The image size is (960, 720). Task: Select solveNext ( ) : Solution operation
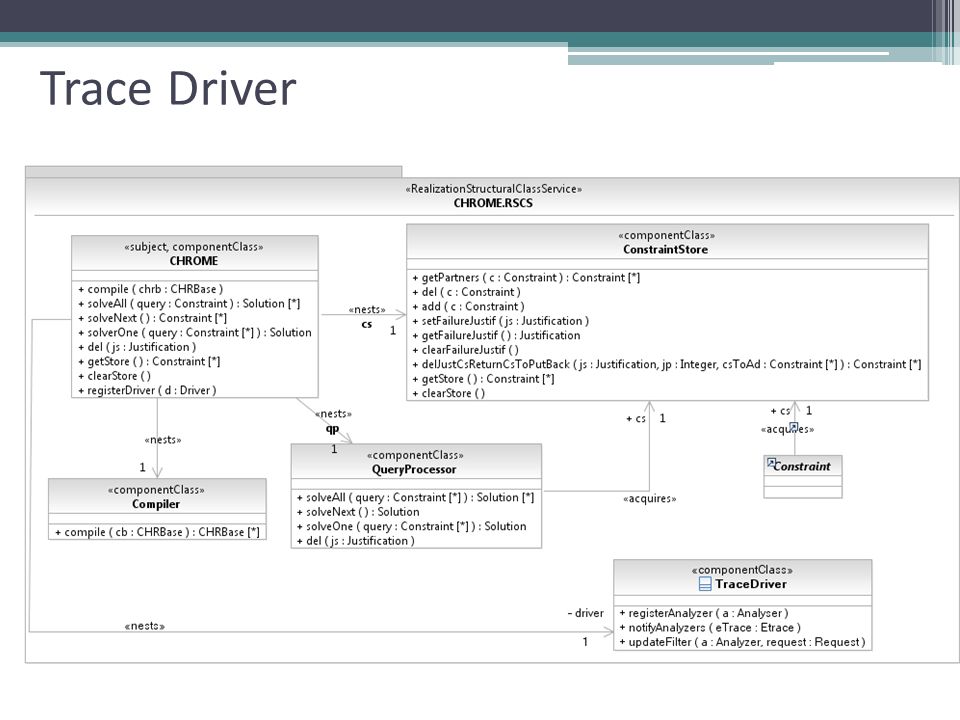pyautogui.click(x=358, y=512)
